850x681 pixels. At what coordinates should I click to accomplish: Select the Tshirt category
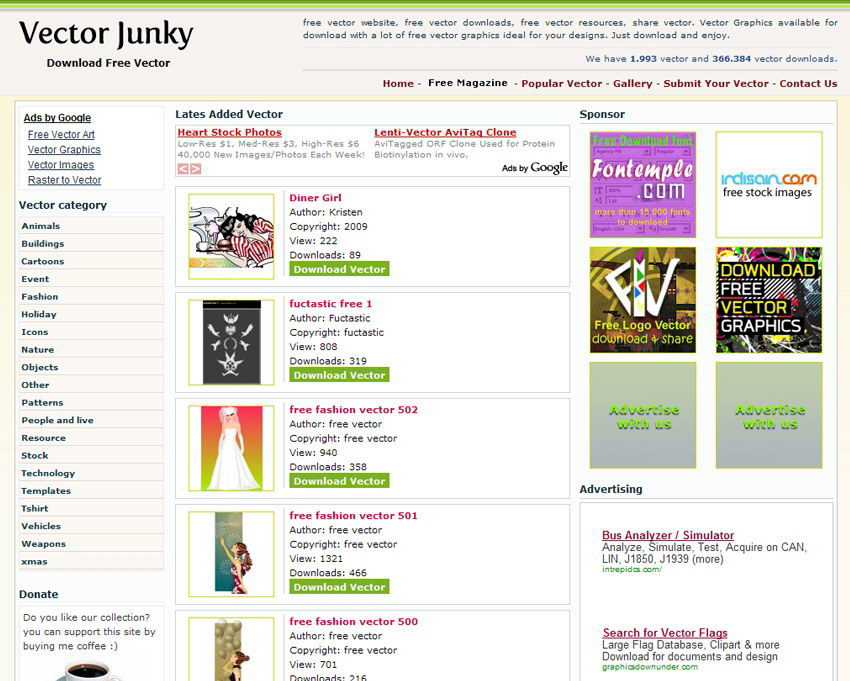click(91, 509)
